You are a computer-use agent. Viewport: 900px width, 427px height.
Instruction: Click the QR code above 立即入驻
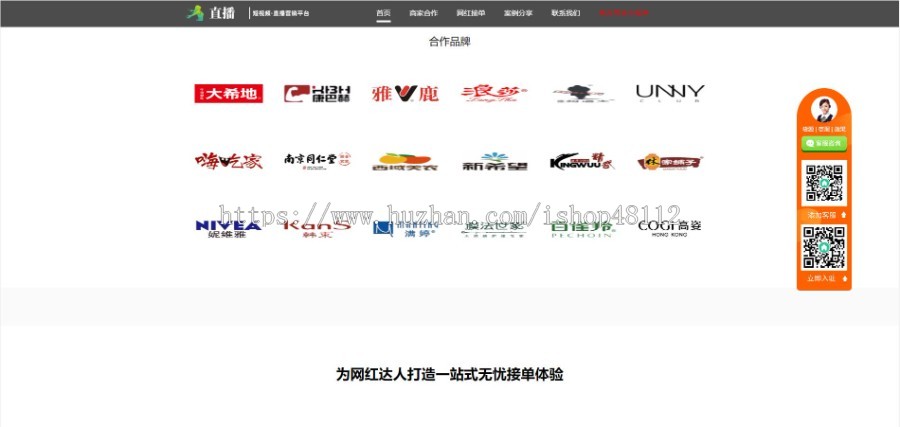[824, 247]
